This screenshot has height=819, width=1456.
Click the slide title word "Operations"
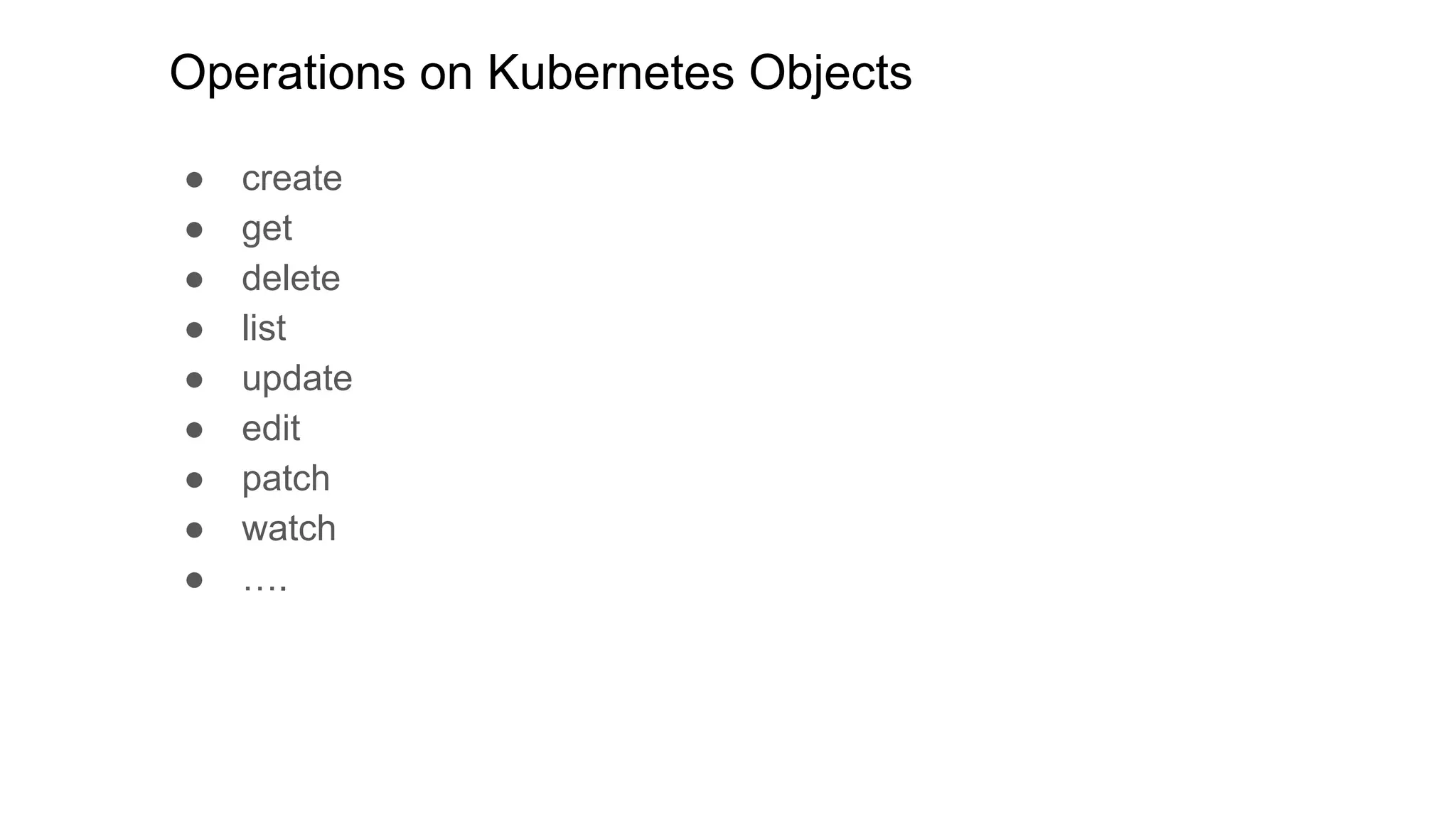coord(287,74)
